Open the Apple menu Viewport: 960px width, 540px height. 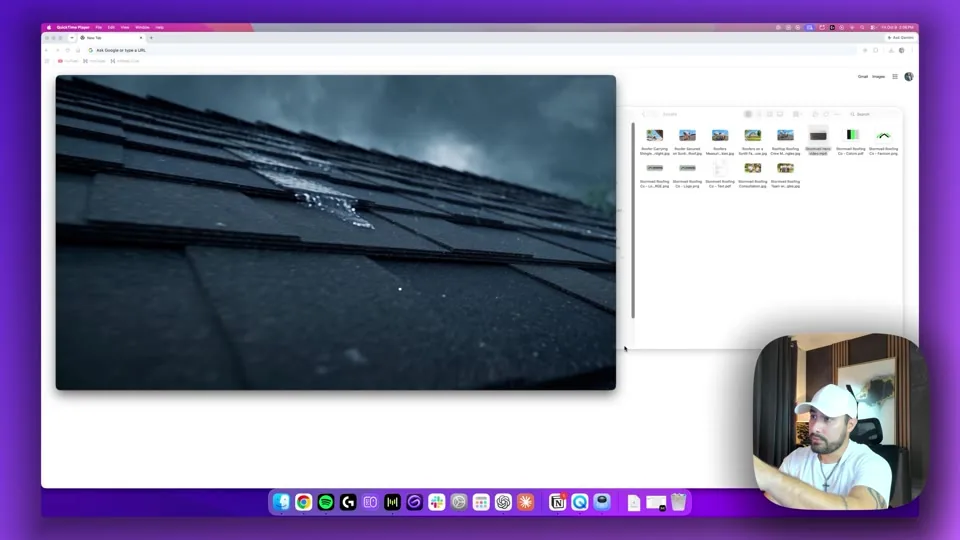click(49, 27)
